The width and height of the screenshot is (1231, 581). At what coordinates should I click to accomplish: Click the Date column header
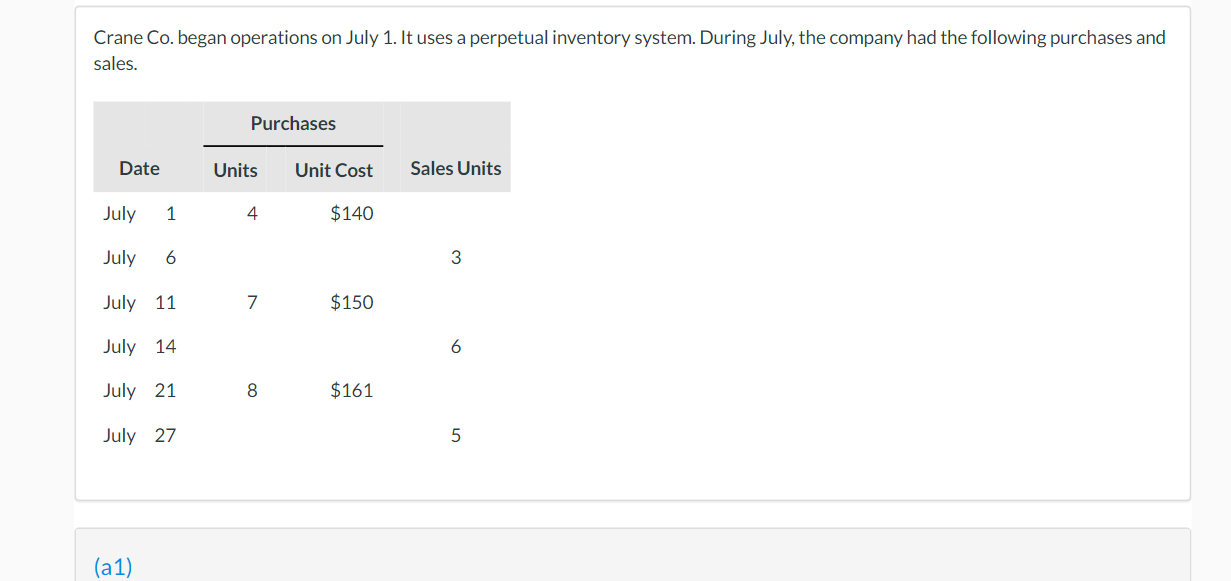point(139,169)
